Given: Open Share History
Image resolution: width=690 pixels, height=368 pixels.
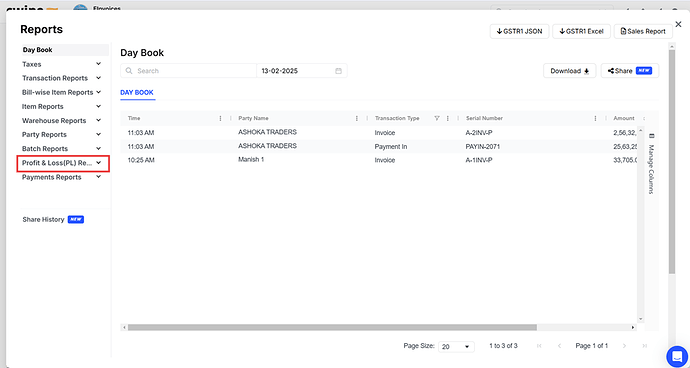Looking at the screenshot, I should [x=53, y=220].
